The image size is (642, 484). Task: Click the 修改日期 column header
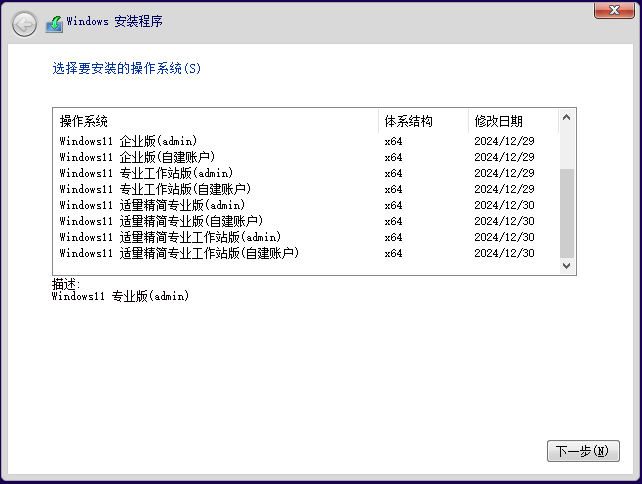pyautogui.click(x=513, y=121)
